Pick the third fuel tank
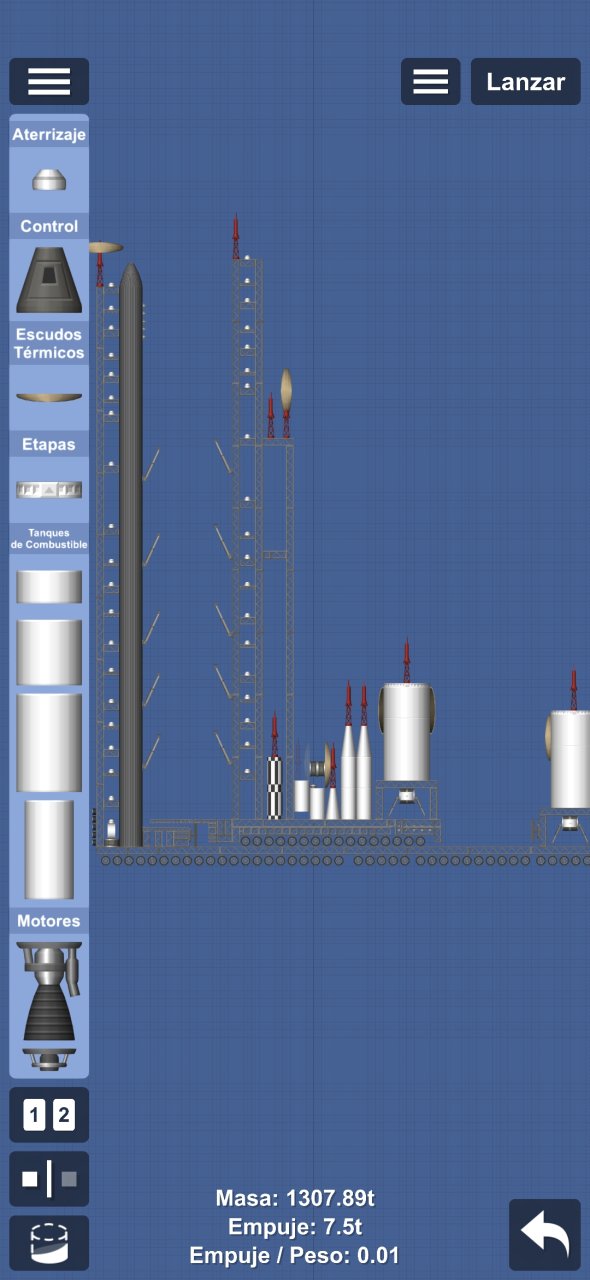The width and height of the screenshot is (590, 1280). [x=49, y=743]
